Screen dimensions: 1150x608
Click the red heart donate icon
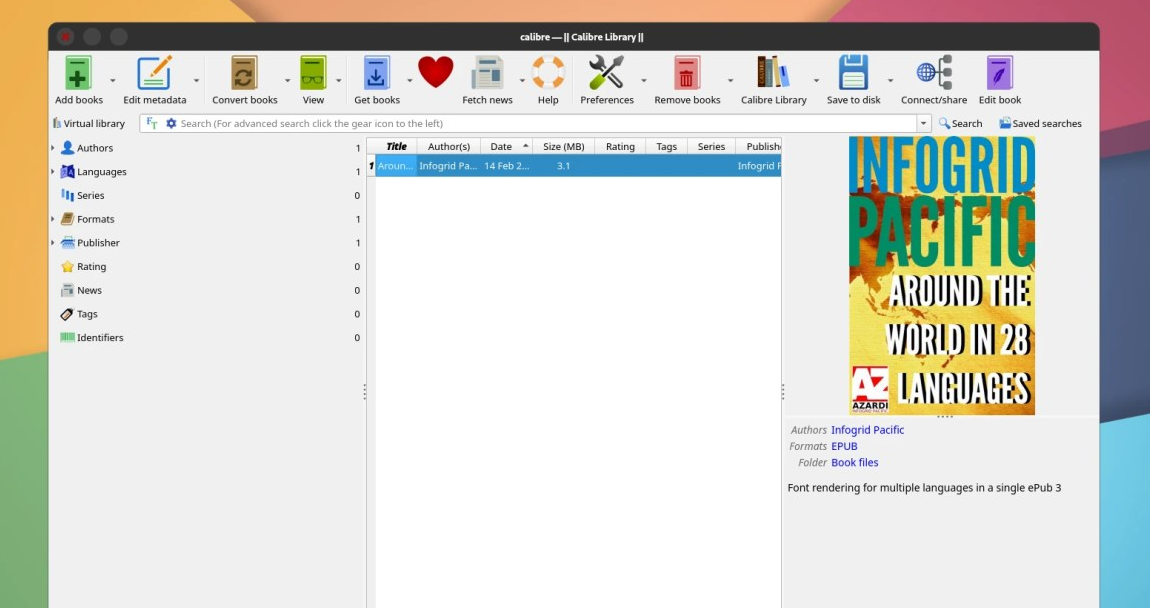[436, 73]
